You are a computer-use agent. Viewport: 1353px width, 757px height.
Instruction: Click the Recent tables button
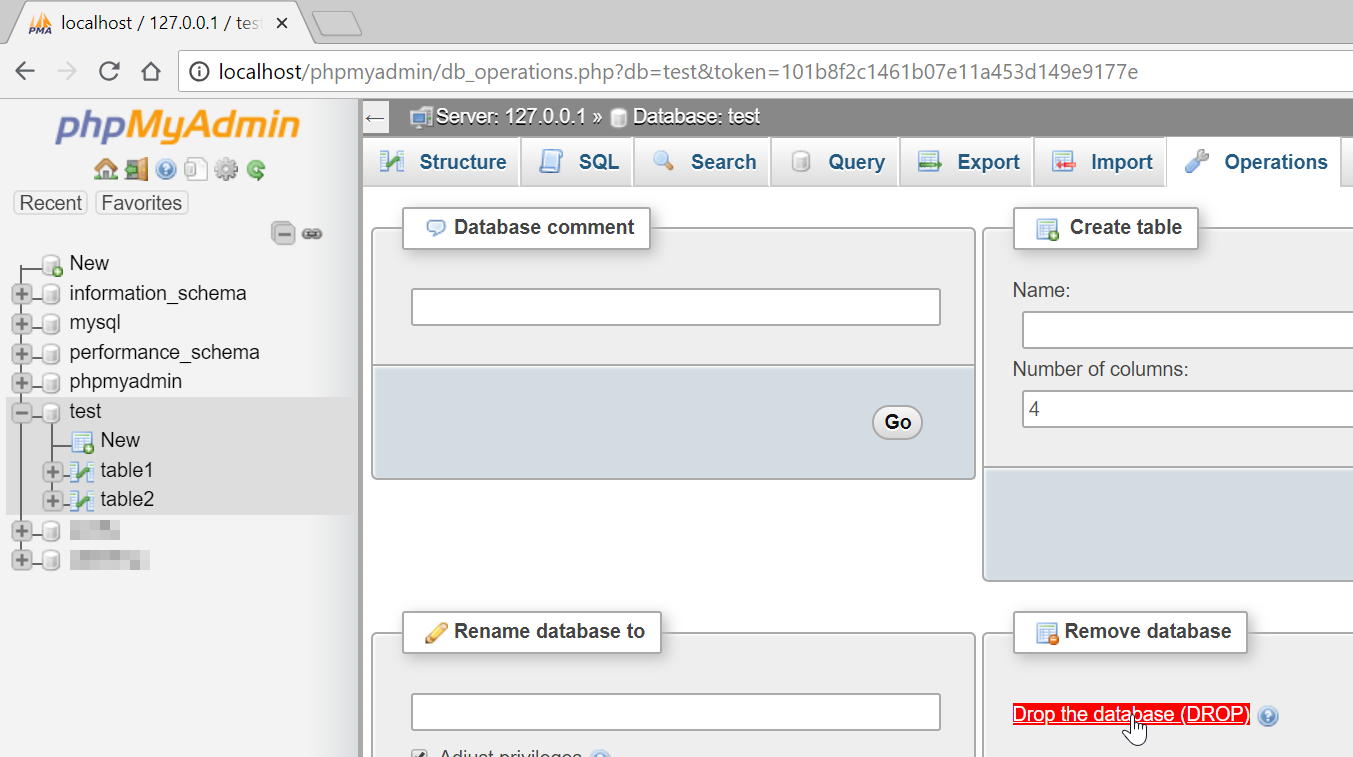pyautogui.click(x=51, y=203)
